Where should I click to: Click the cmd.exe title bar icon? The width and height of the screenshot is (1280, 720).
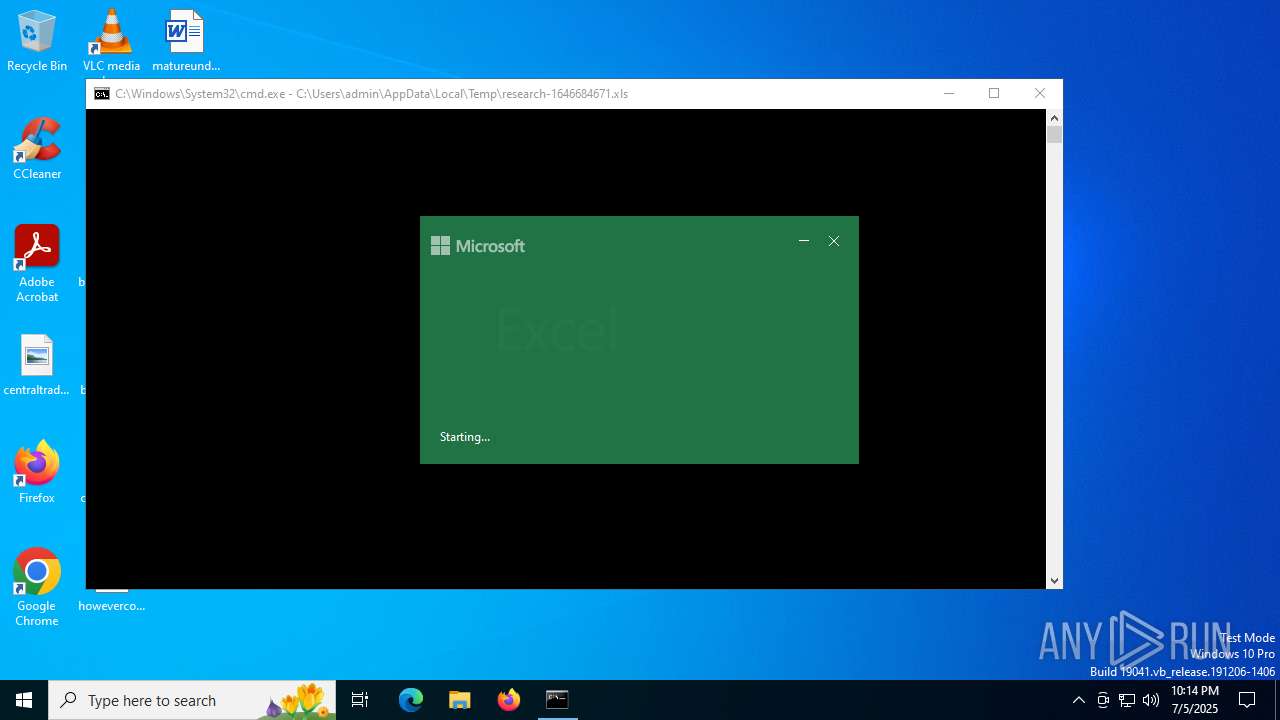[x=102, y=94]
